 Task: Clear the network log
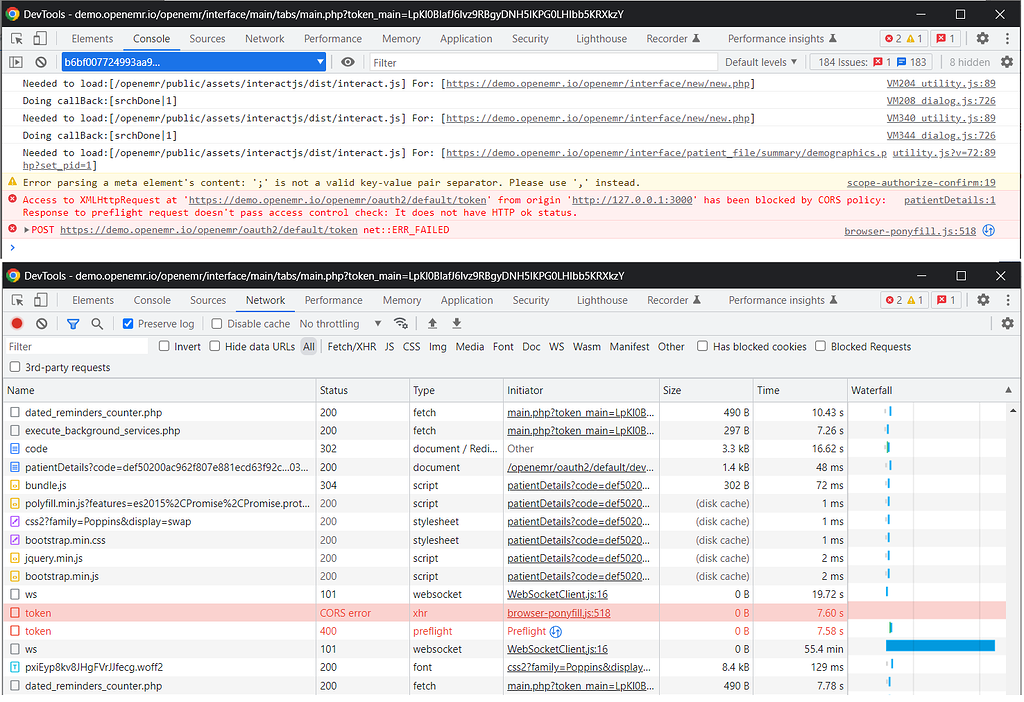[40, 323]
